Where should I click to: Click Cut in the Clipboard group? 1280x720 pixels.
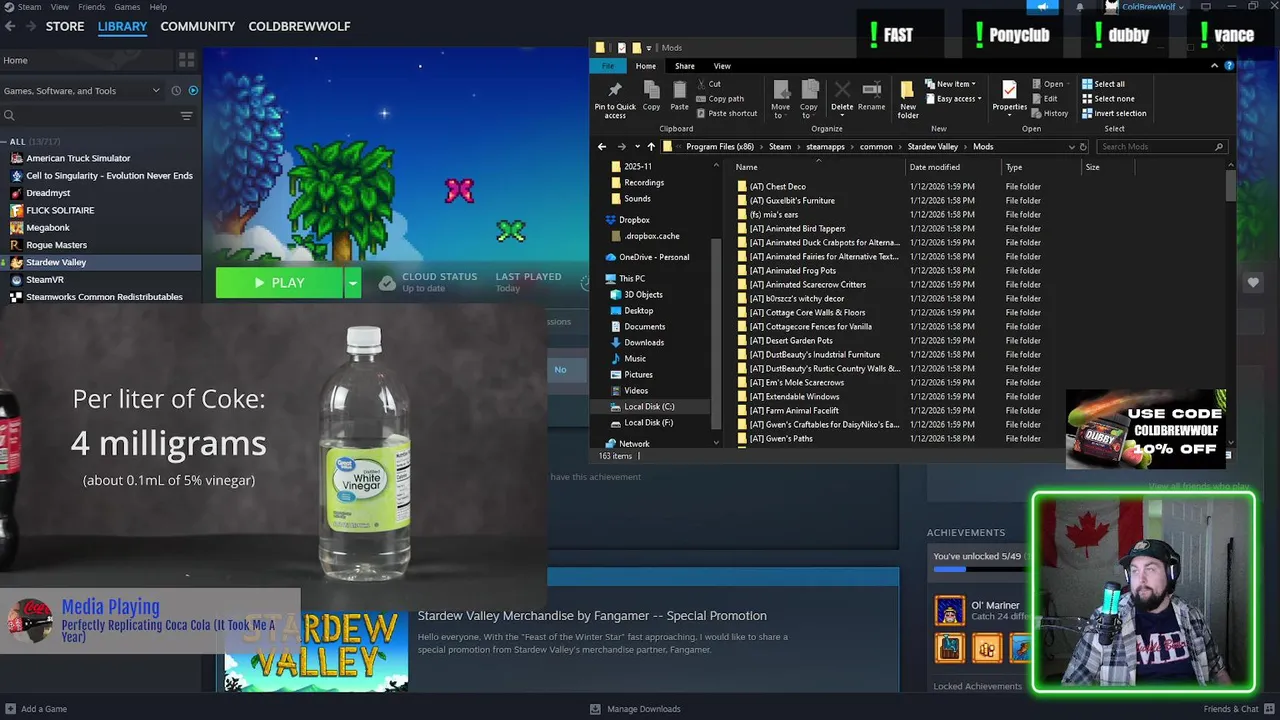[x=708, y=84]
